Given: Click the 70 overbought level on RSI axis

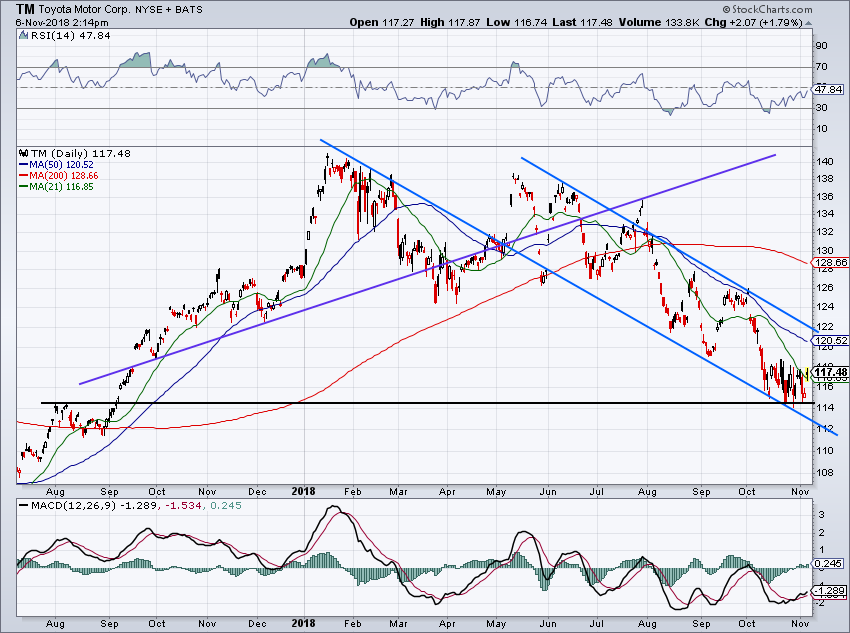Looking at the screenshot, I should [821, 67].
